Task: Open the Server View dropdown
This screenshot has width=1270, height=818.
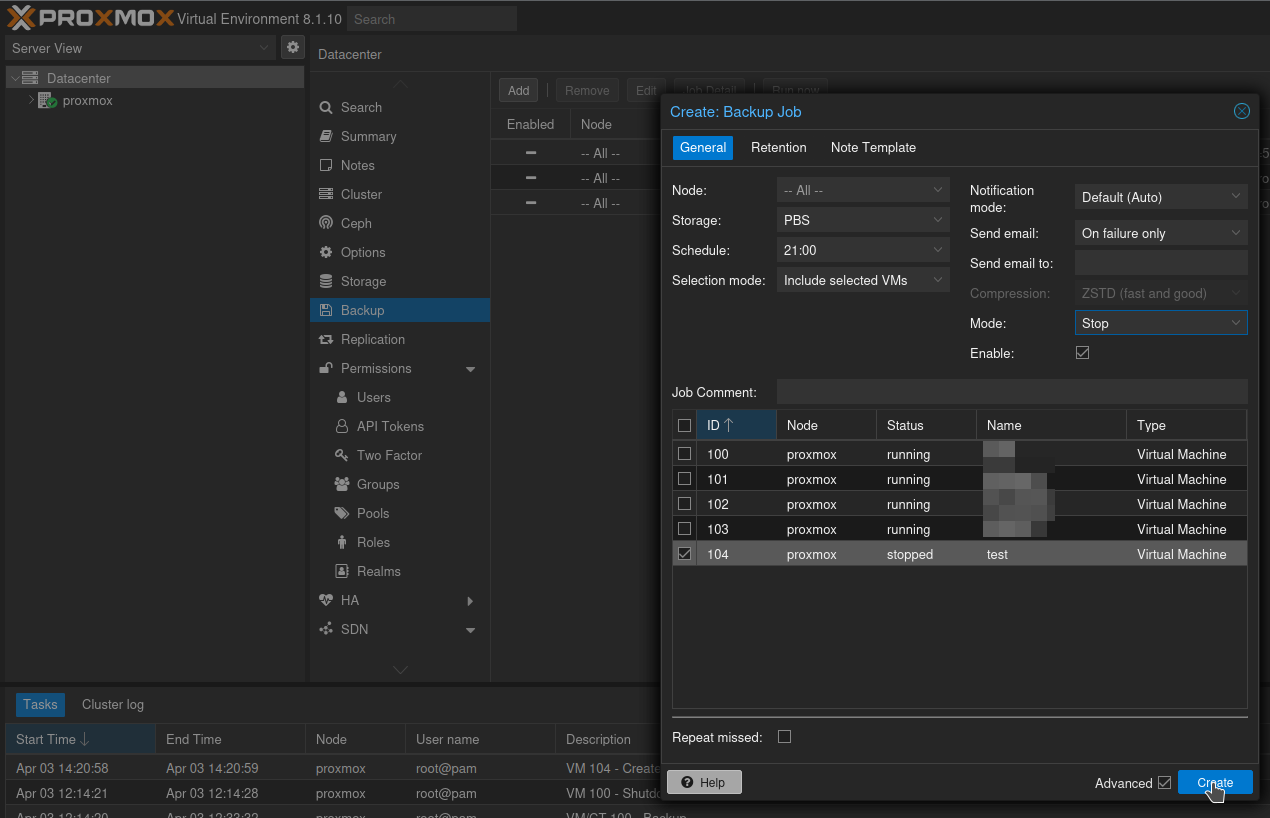Action: [x=140, y=48]
